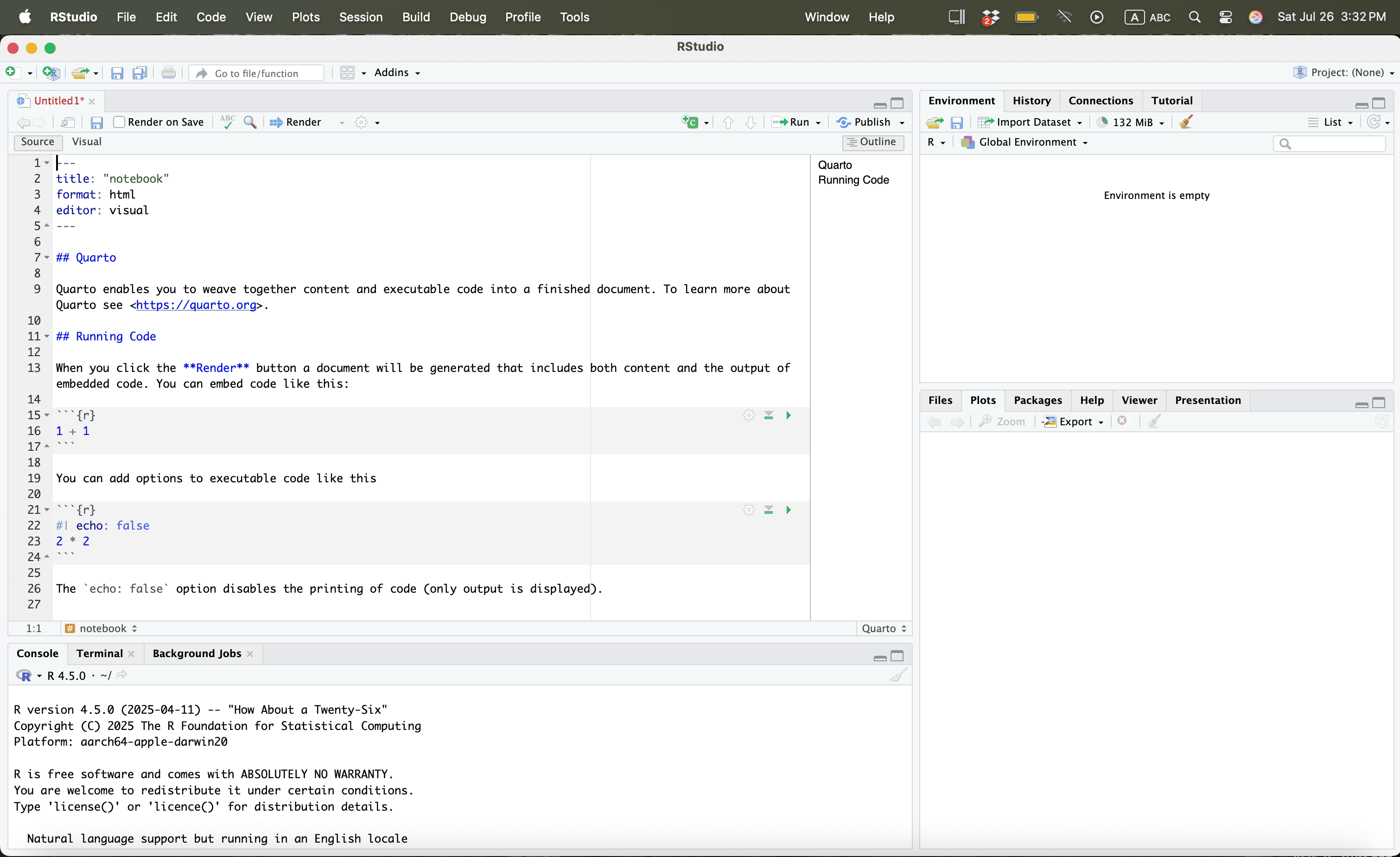1400x857 pixels.
Task: Collapse the Running Code section fold arrow
Action: coord(47,336)
